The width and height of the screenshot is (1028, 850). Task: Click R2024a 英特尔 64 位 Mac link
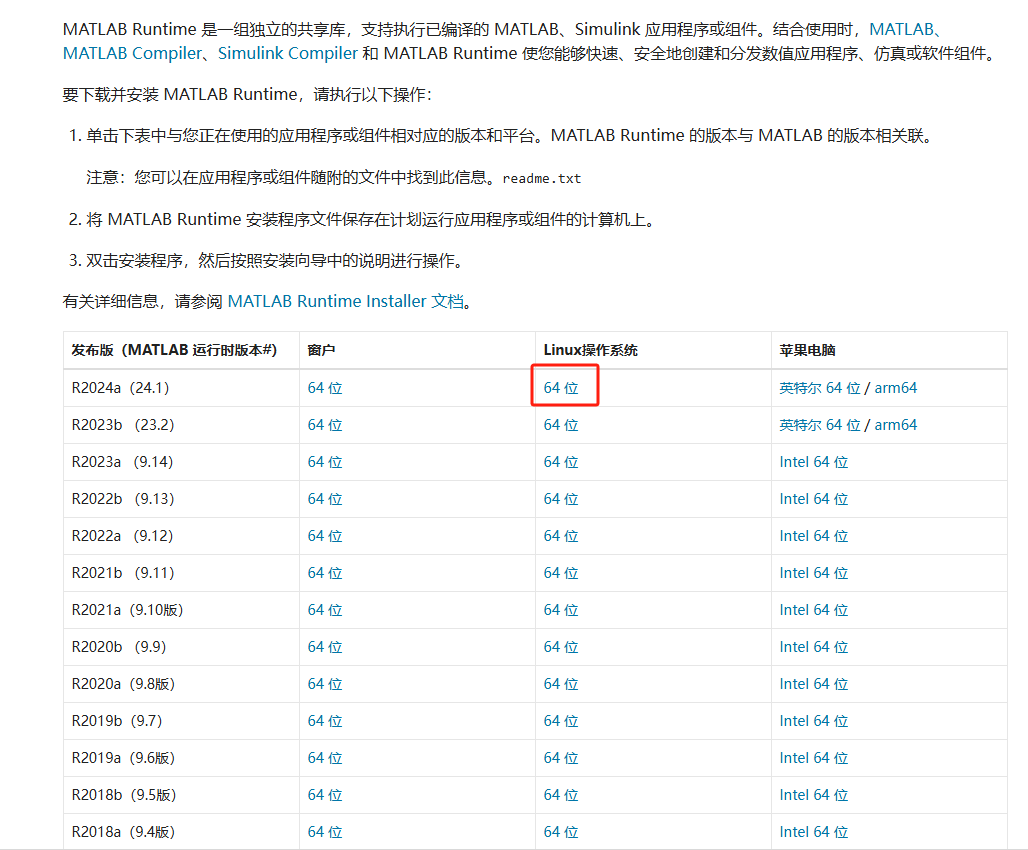820,388
